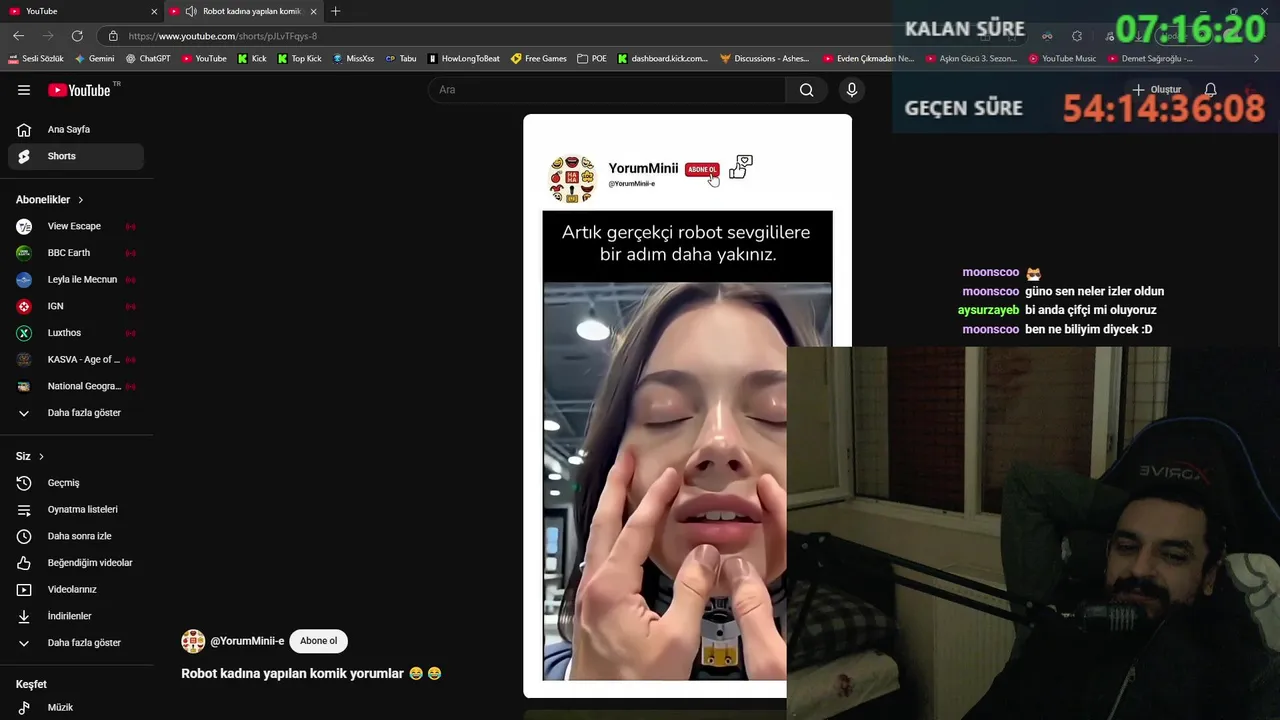The image size is (1280, 720).
Task: Expand the Abonelikler section
Action: pyautogui.click(x=50, y=200)
